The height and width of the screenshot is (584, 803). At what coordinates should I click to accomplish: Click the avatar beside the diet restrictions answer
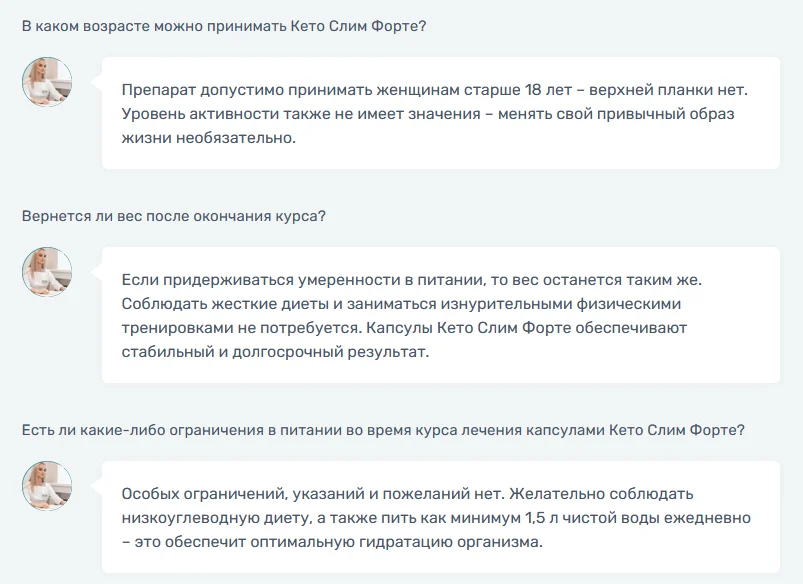(45, 486)
